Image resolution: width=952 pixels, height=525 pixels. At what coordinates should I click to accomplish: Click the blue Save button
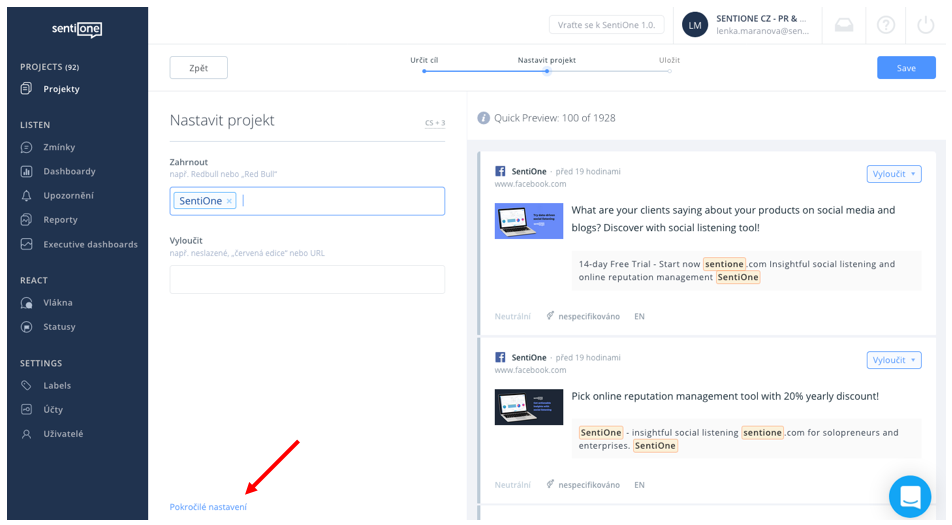tap(905, 68)
